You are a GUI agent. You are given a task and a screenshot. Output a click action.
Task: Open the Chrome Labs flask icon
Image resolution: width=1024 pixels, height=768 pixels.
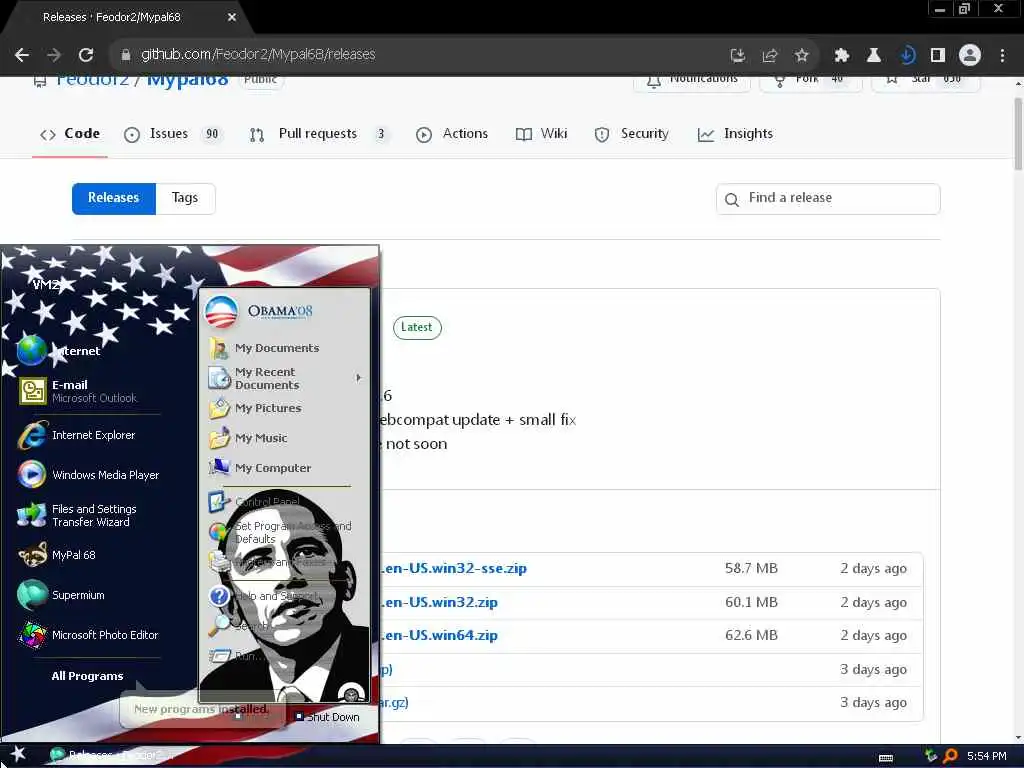[873, 56]
